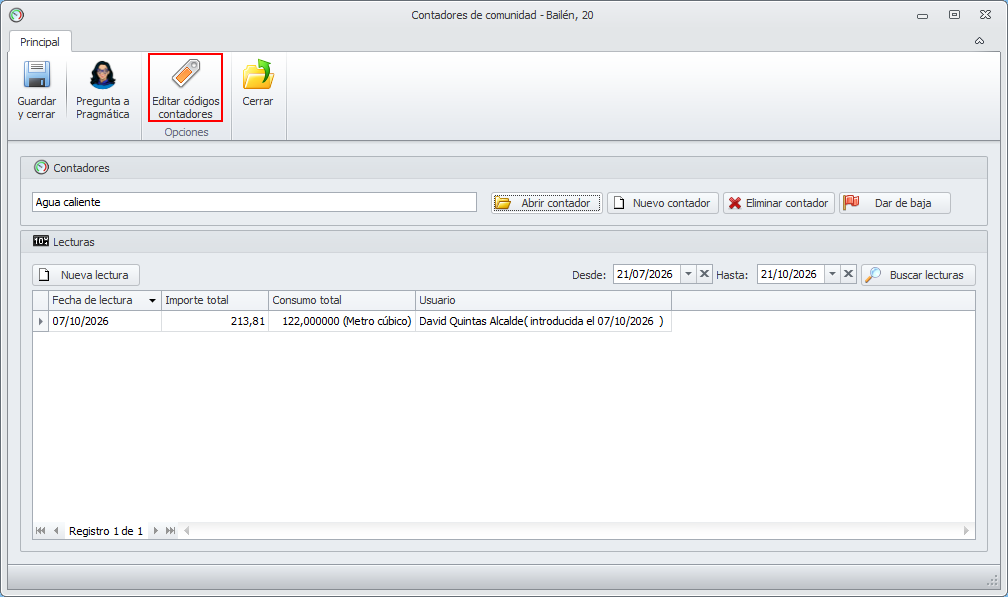Add a Nueva lectura
The height and width of the screenshot is (597, 1008).
click(86, 275)
